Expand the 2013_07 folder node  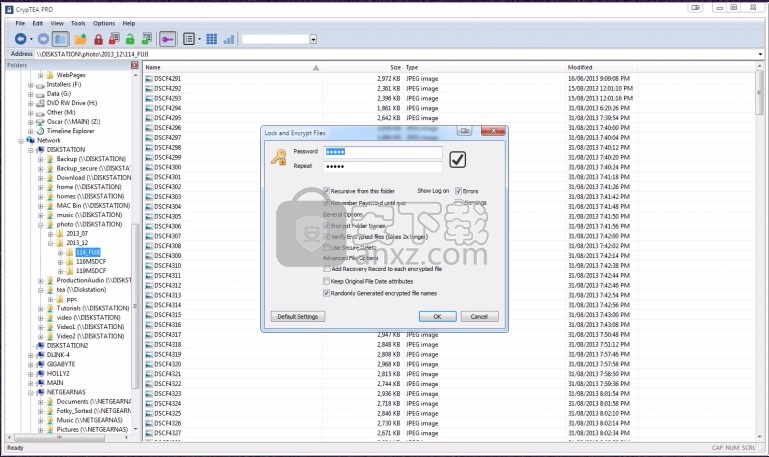tap(51, 234)
